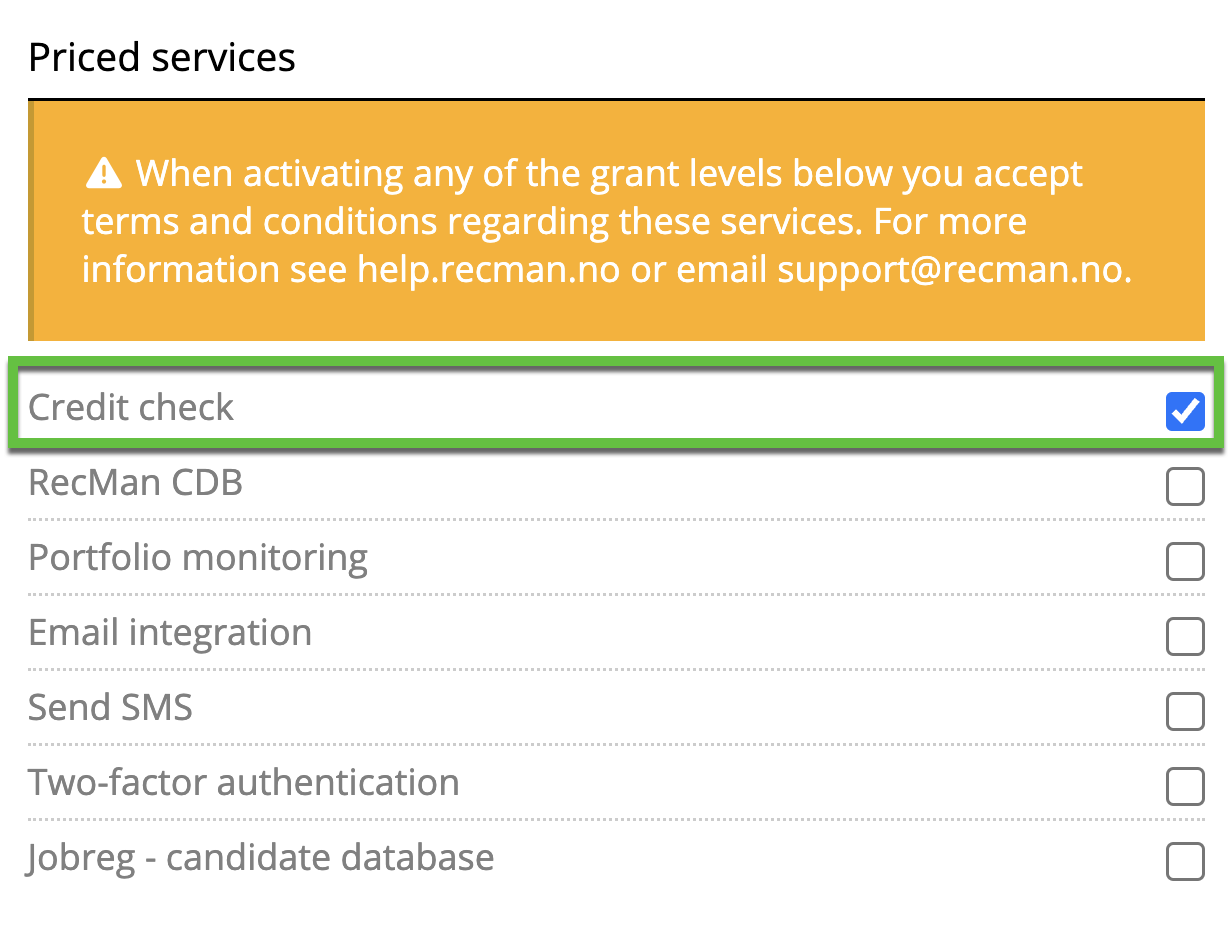Click the Two-factor authentication label

243,782
